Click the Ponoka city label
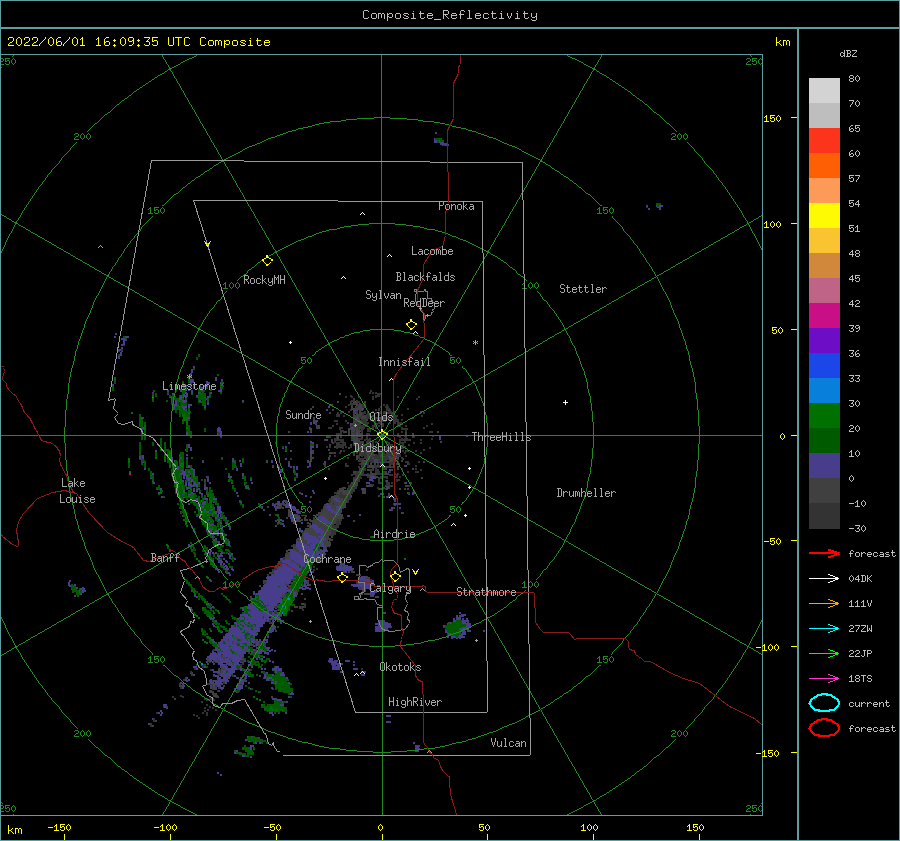This screenshot has height=841, width=900. pyautogui.click(x=456, y=206)
